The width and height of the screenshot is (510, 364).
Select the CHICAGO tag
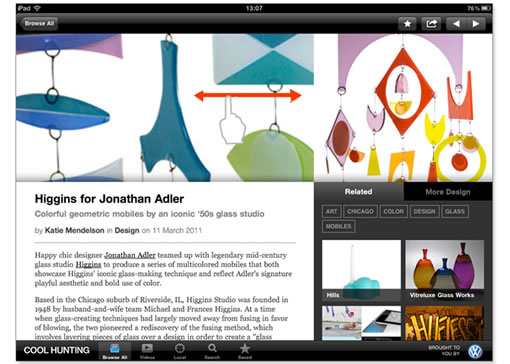(360, 211)
